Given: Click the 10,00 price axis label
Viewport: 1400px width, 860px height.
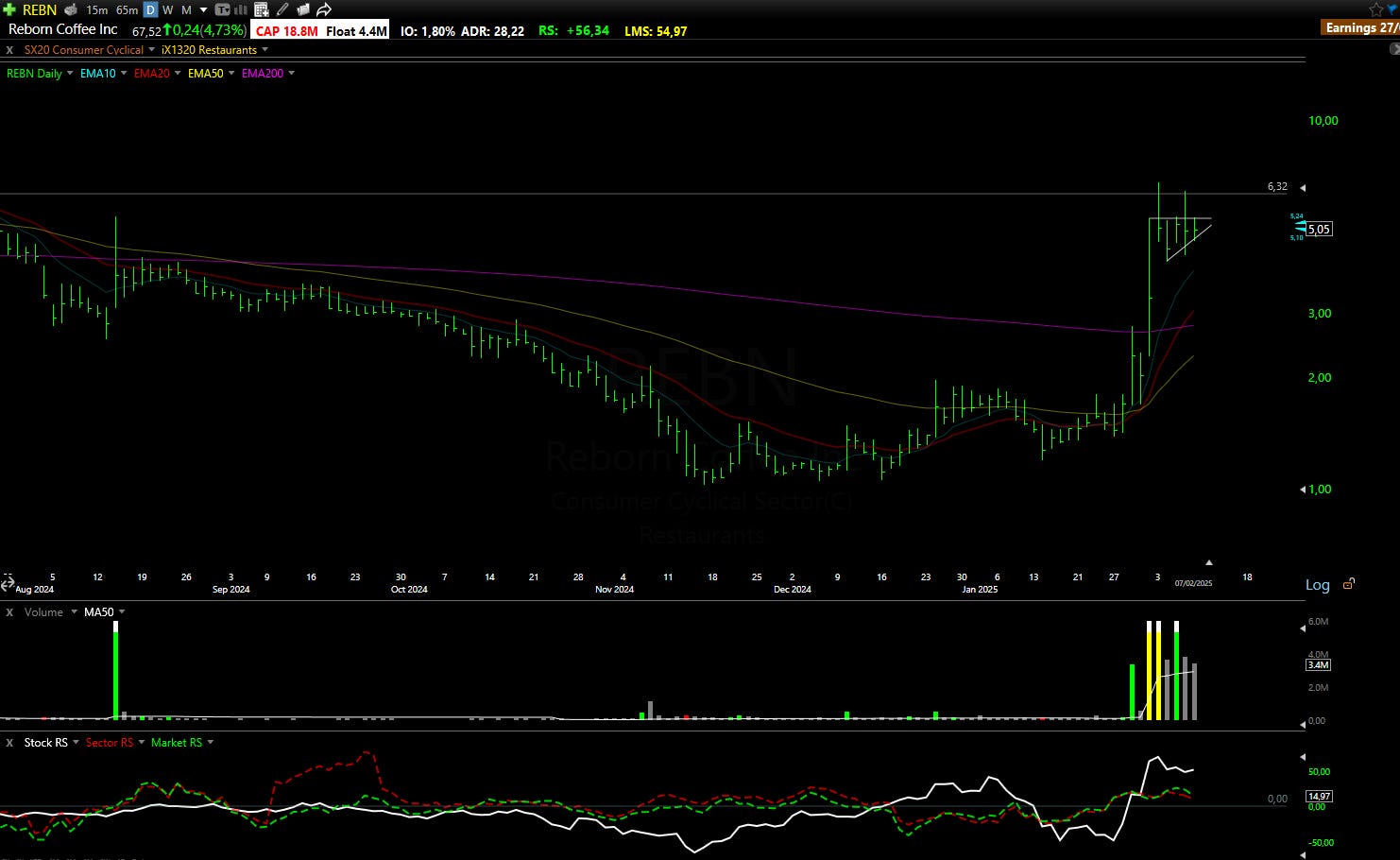Looking at the screenshot, I should click(1323, 121).
